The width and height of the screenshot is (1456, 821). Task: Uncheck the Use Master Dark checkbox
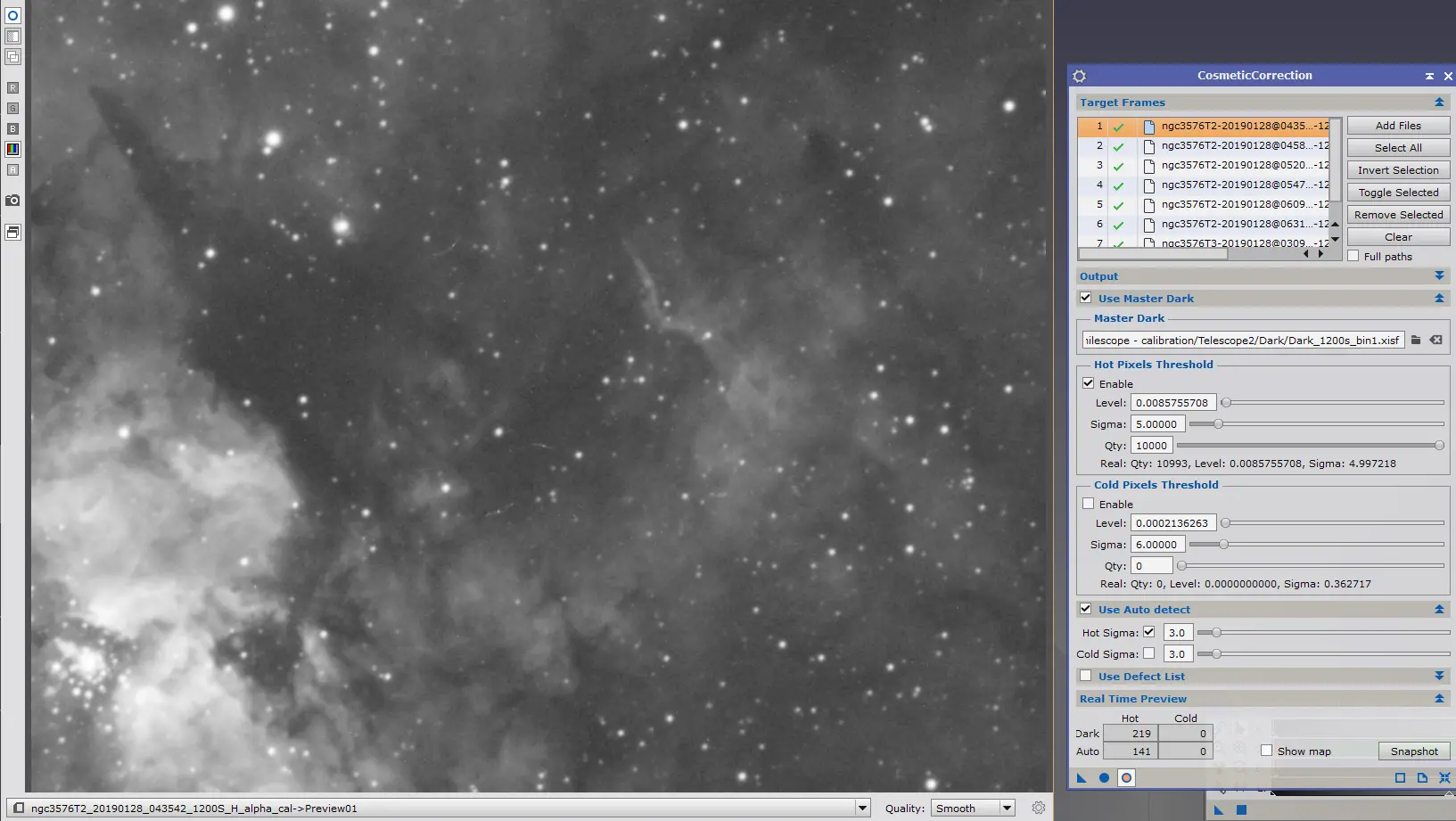pos(1085,298)
